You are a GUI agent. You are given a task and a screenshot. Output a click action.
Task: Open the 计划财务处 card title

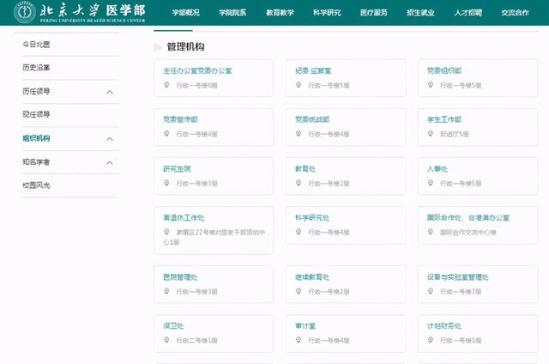444,326
